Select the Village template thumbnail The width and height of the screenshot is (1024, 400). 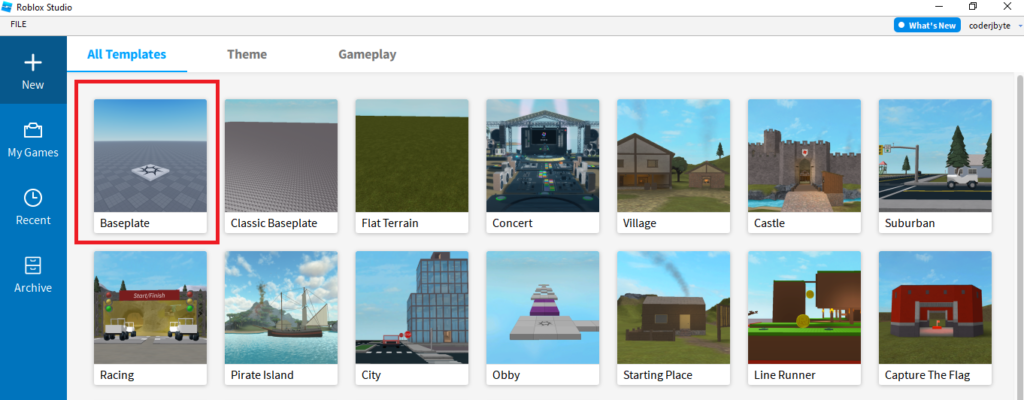tap(673, 156)
